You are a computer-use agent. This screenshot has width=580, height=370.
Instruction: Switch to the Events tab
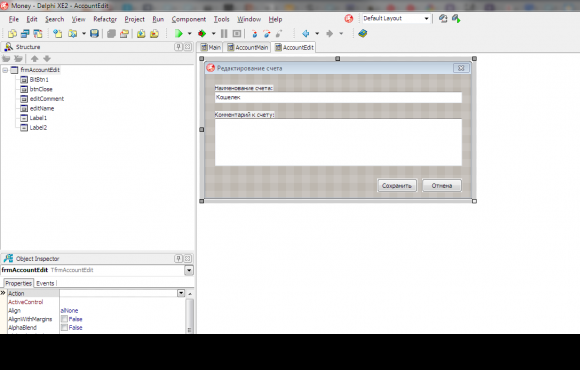[x=45, y=283]
